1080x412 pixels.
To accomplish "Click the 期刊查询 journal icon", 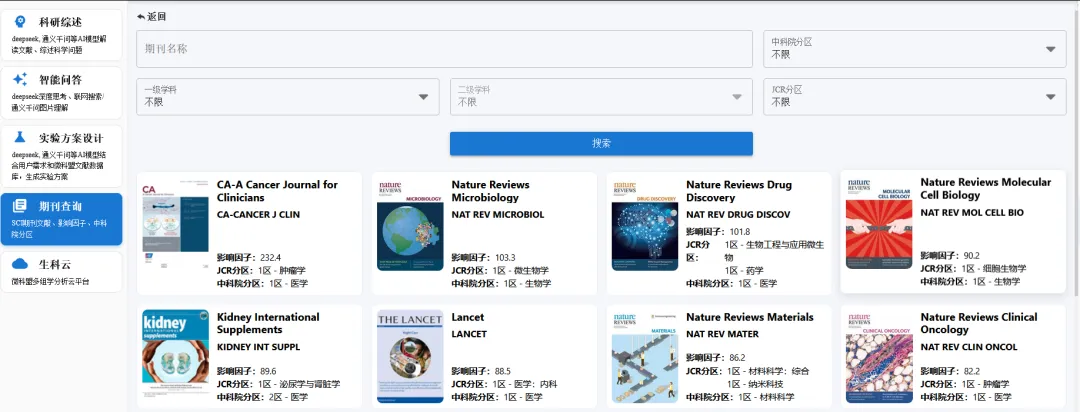I will pos(20,205).
